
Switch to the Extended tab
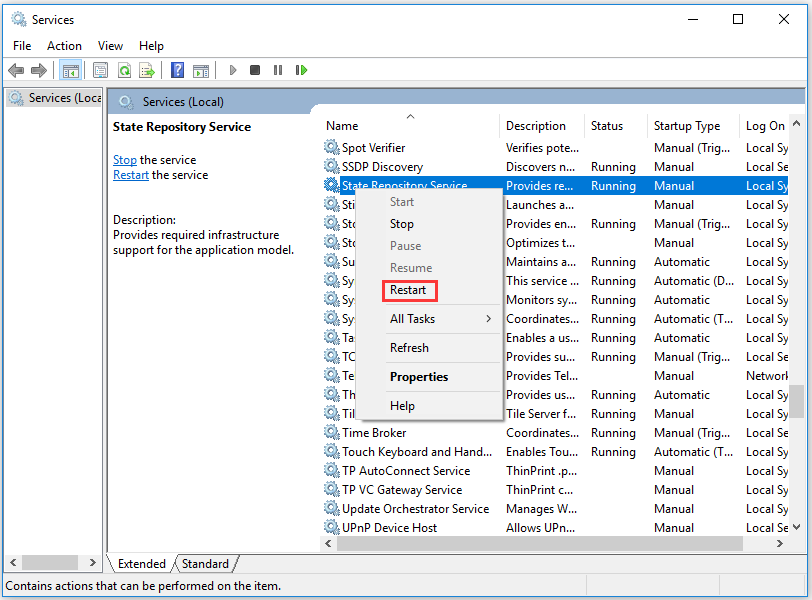coord(141,564)
